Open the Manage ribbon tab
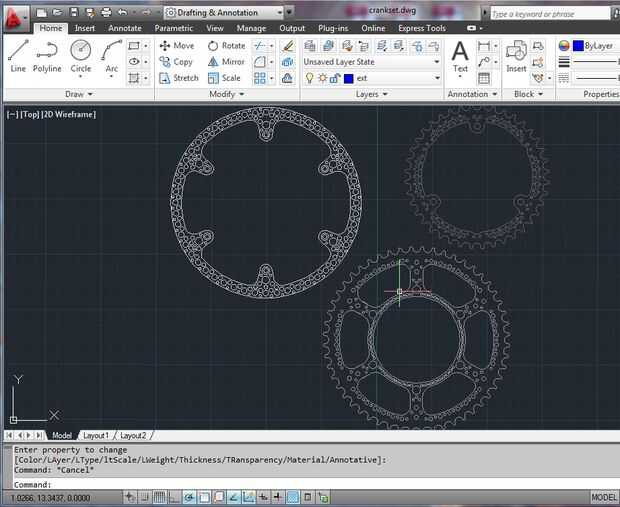The width and height of the screenshot is (620, 507). tap(251, 28)
